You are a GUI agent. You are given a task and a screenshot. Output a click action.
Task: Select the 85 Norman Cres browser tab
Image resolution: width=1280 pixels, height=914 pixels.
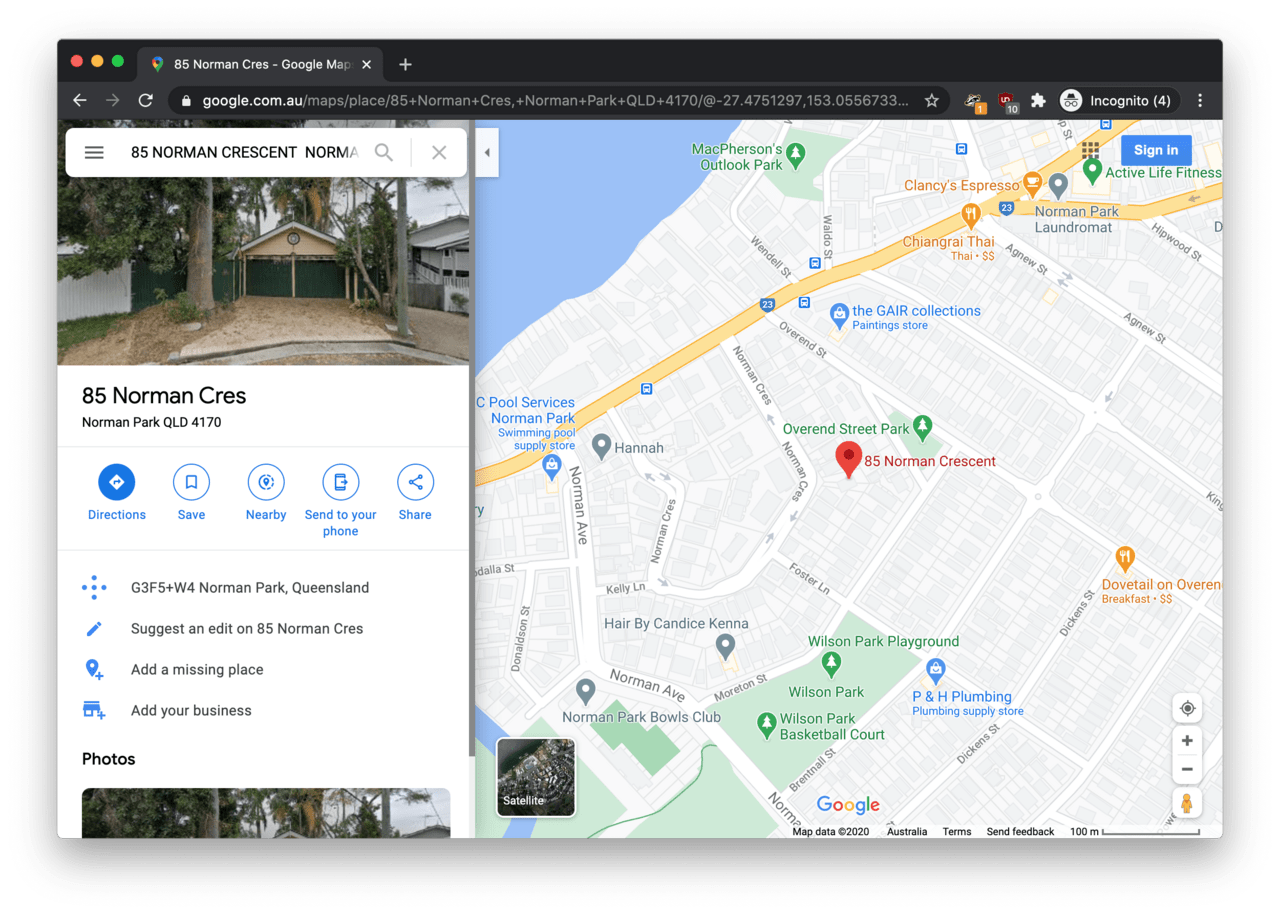(x=260, y=64)
